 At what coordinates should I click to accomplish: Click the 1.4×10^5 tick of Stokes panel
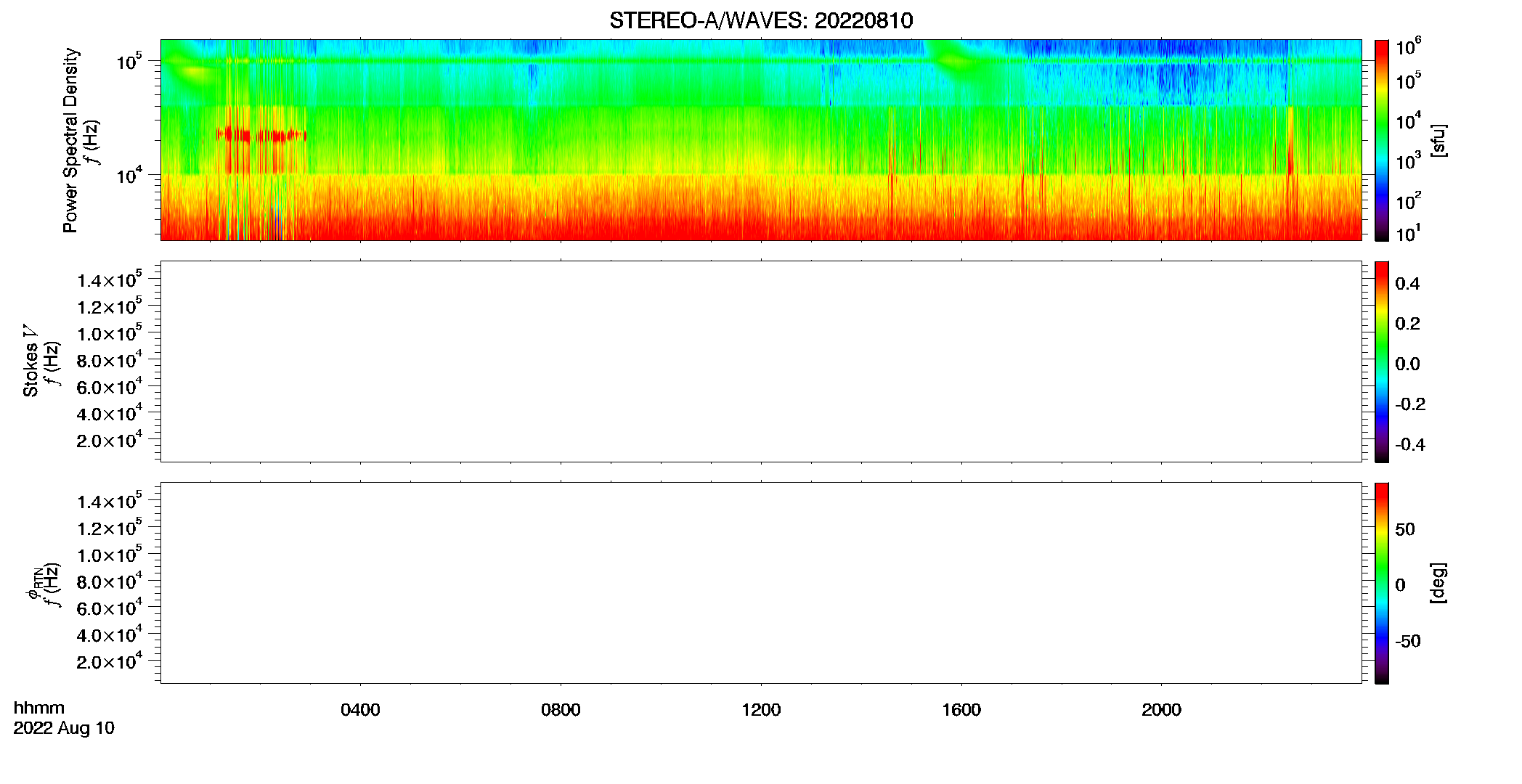pyautogui.click(x=110, y=280)
